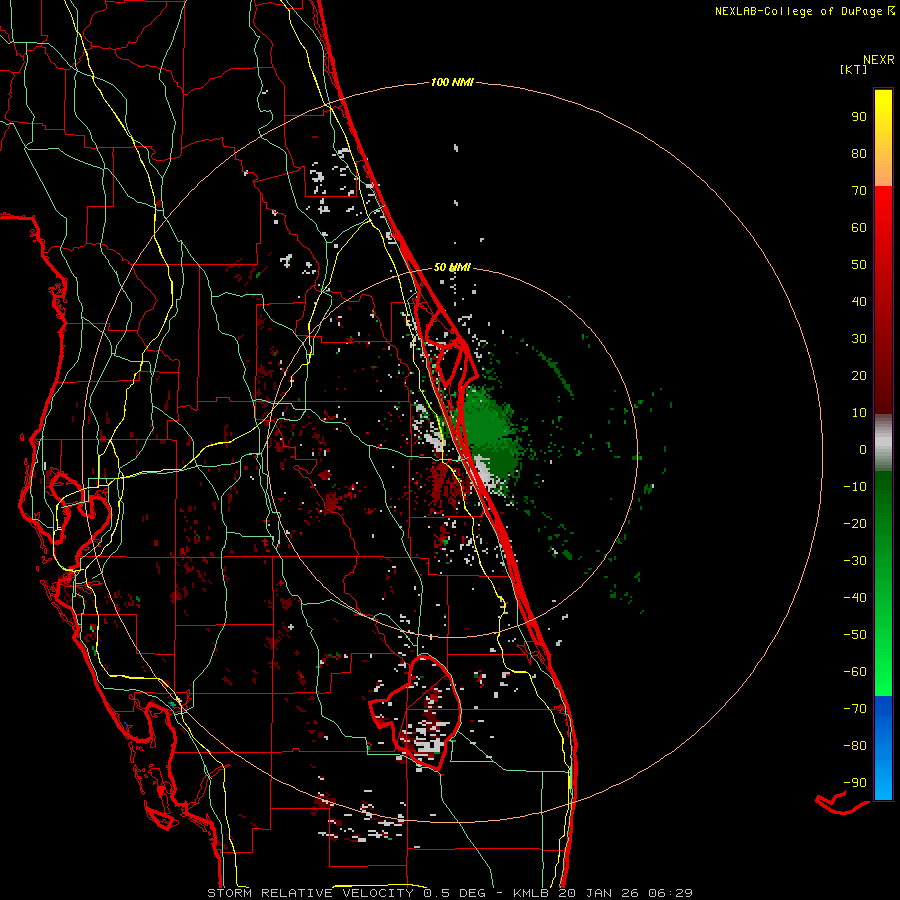Click the STORM RELATIVE VELOCITY product title
The image size is (900, 900).
310,893
